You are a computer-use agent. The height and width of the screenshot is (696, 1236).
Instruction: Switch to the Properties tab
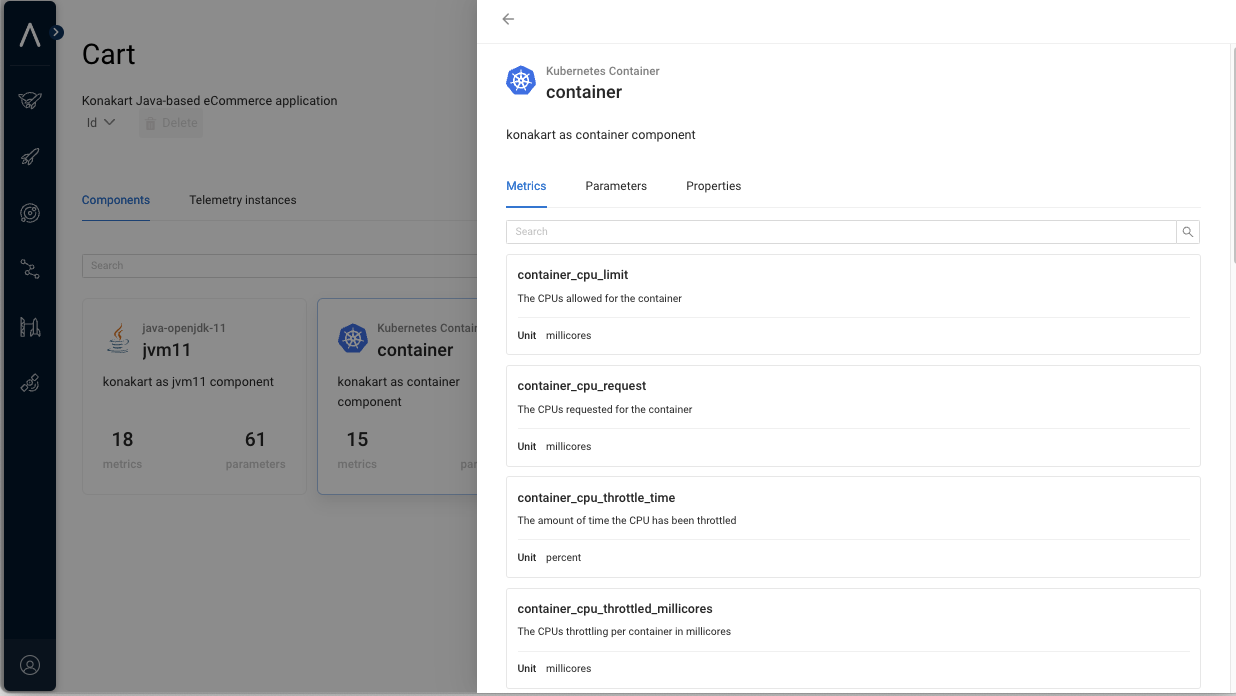pyautogui.click(x=713, y=186)
